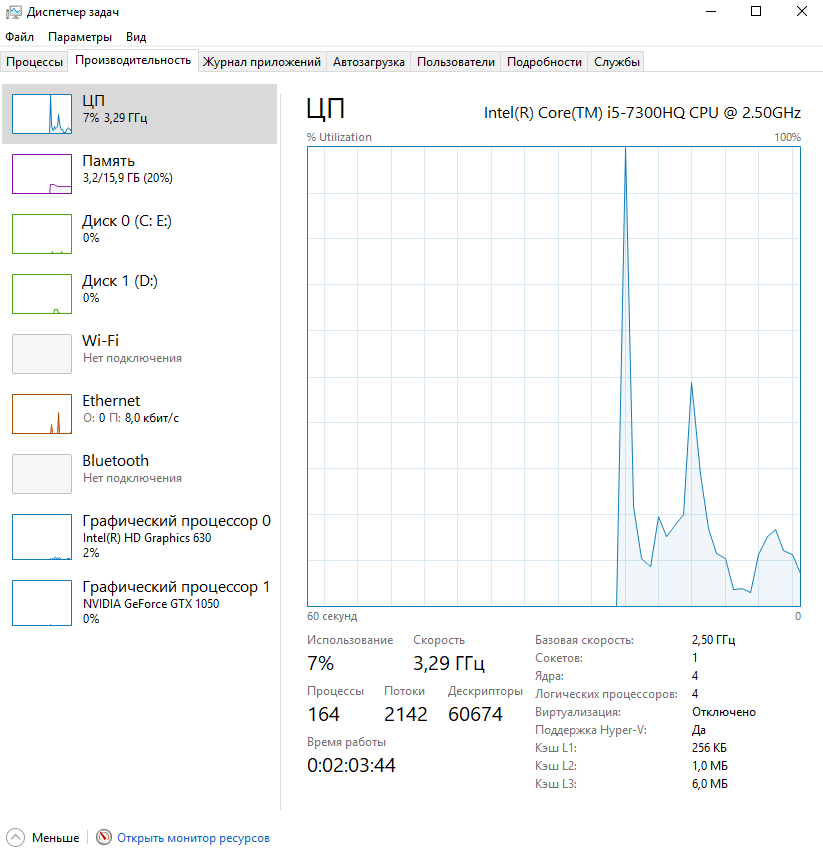Switch to the Журнал приложений tab

click(261, 62)
